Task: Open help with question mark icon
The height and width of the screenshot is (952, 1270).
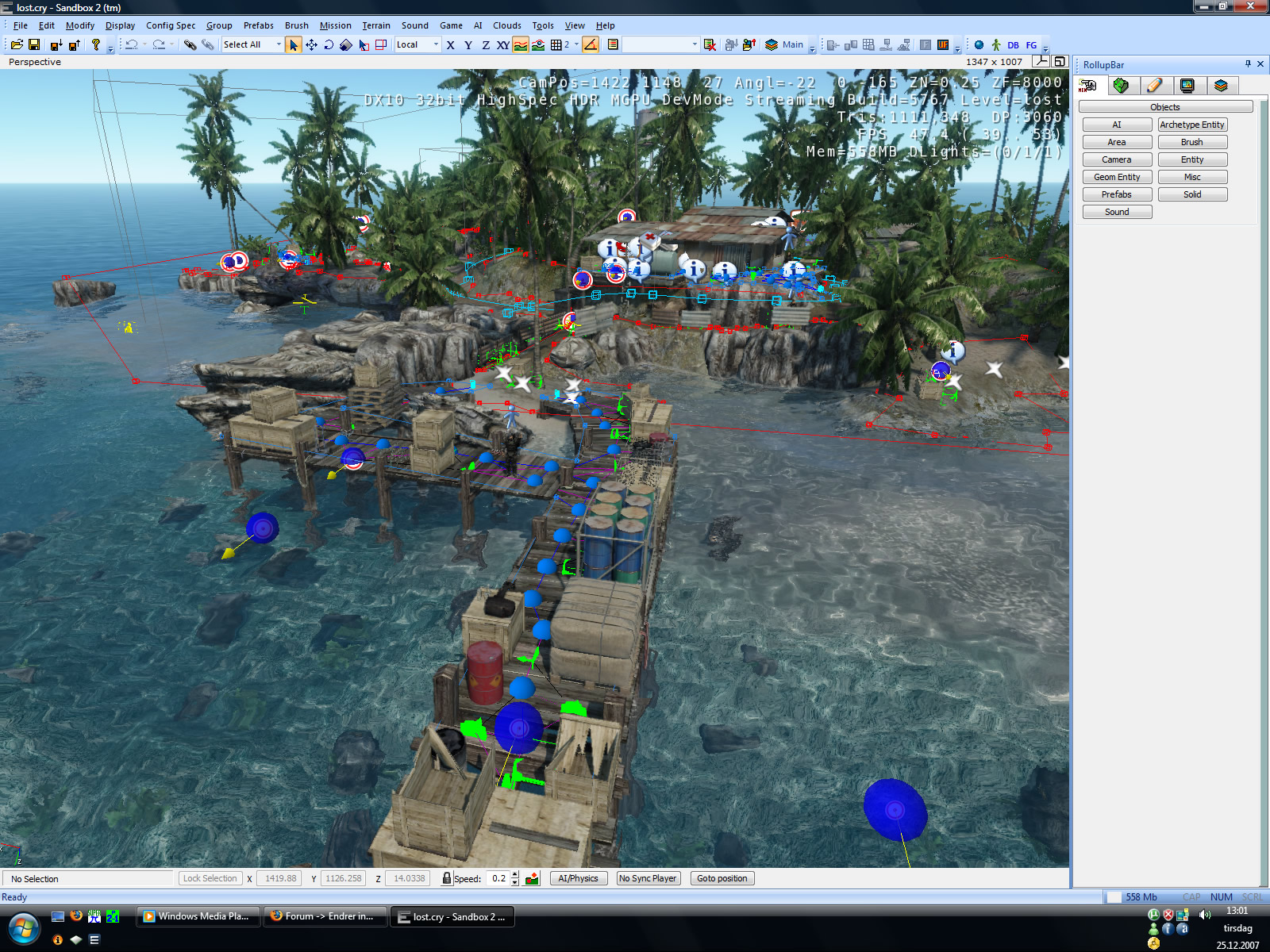Action: pyautogui.click(x=96, y=45)
